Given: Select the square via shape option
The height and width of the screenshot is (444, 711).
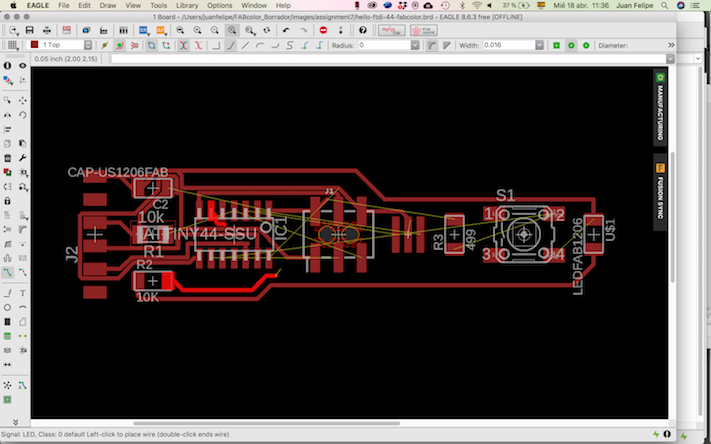Looking at the screenshot, I should (556, 45).
